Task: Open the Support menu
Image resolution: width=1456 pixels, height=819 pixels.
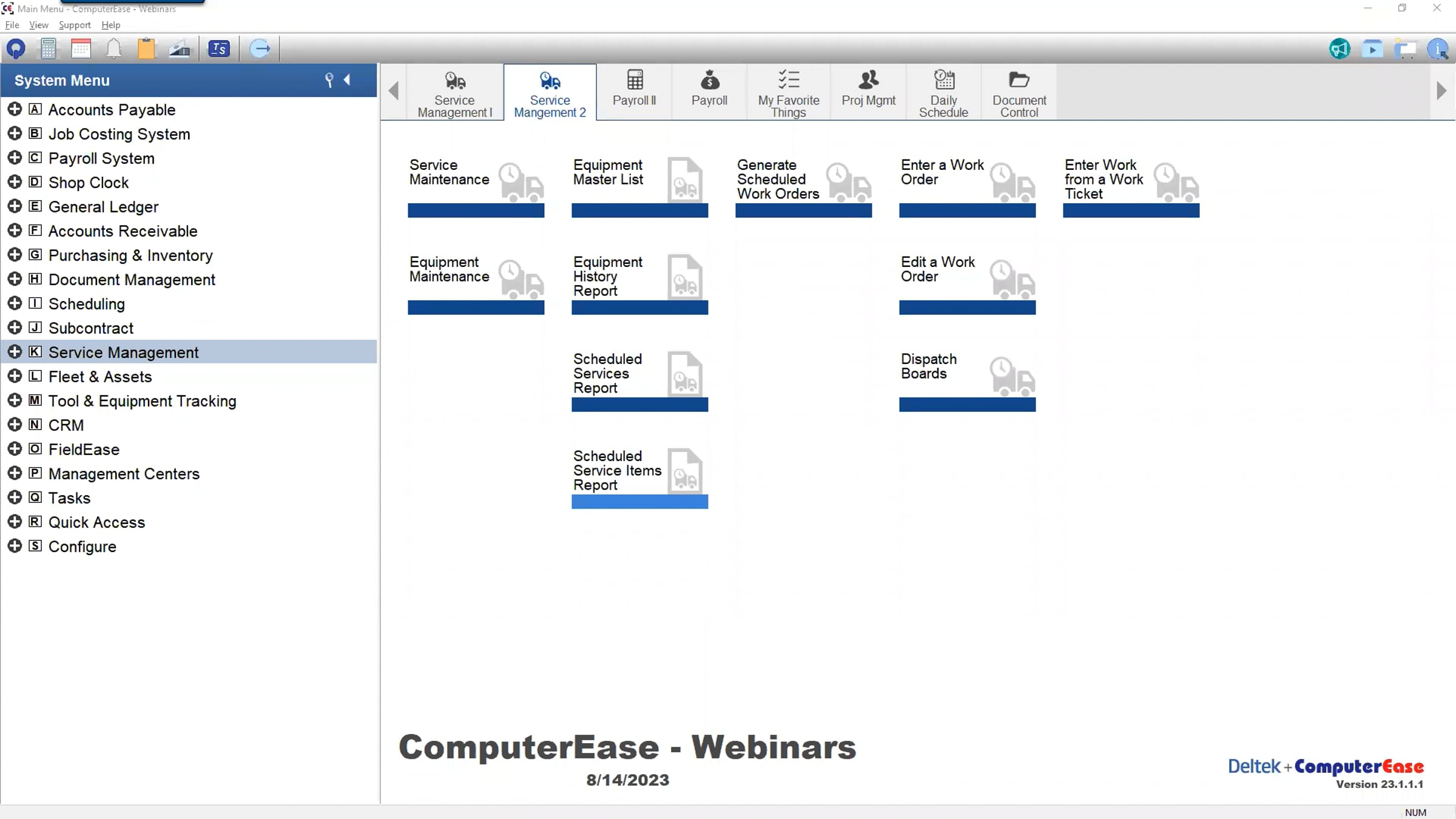Action: [75, 25]
